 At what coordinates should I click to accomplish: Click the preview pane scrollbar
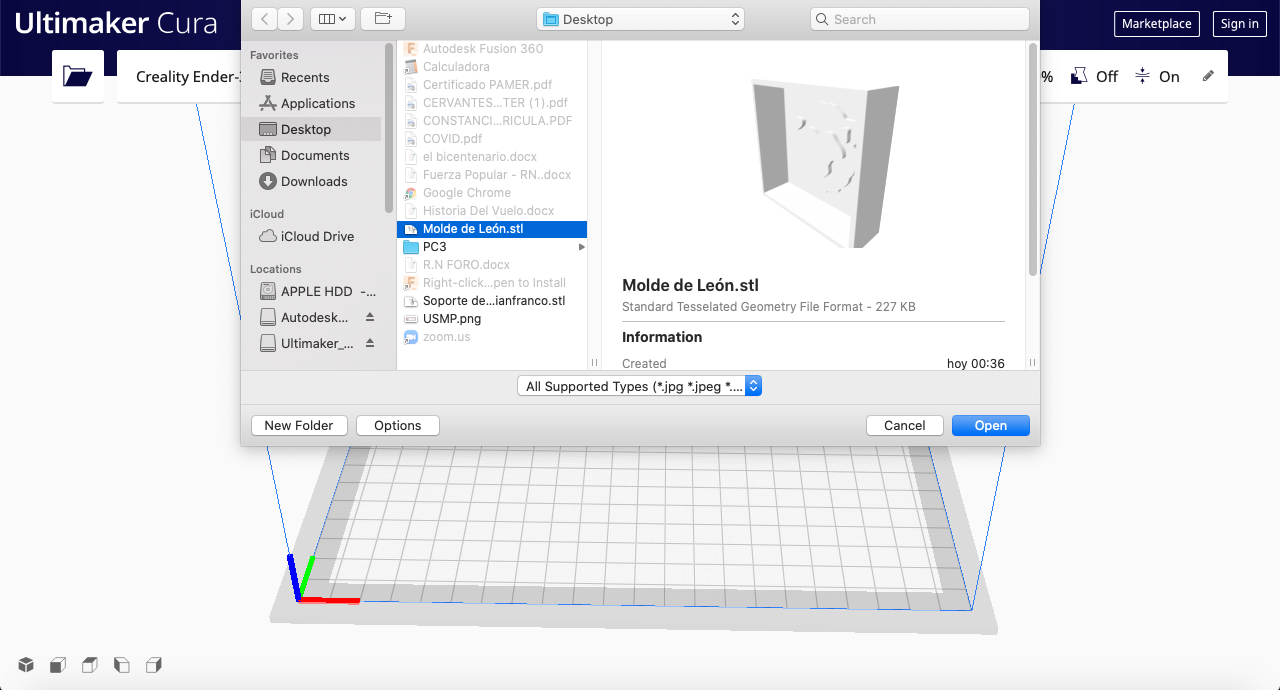(1033, 160)
